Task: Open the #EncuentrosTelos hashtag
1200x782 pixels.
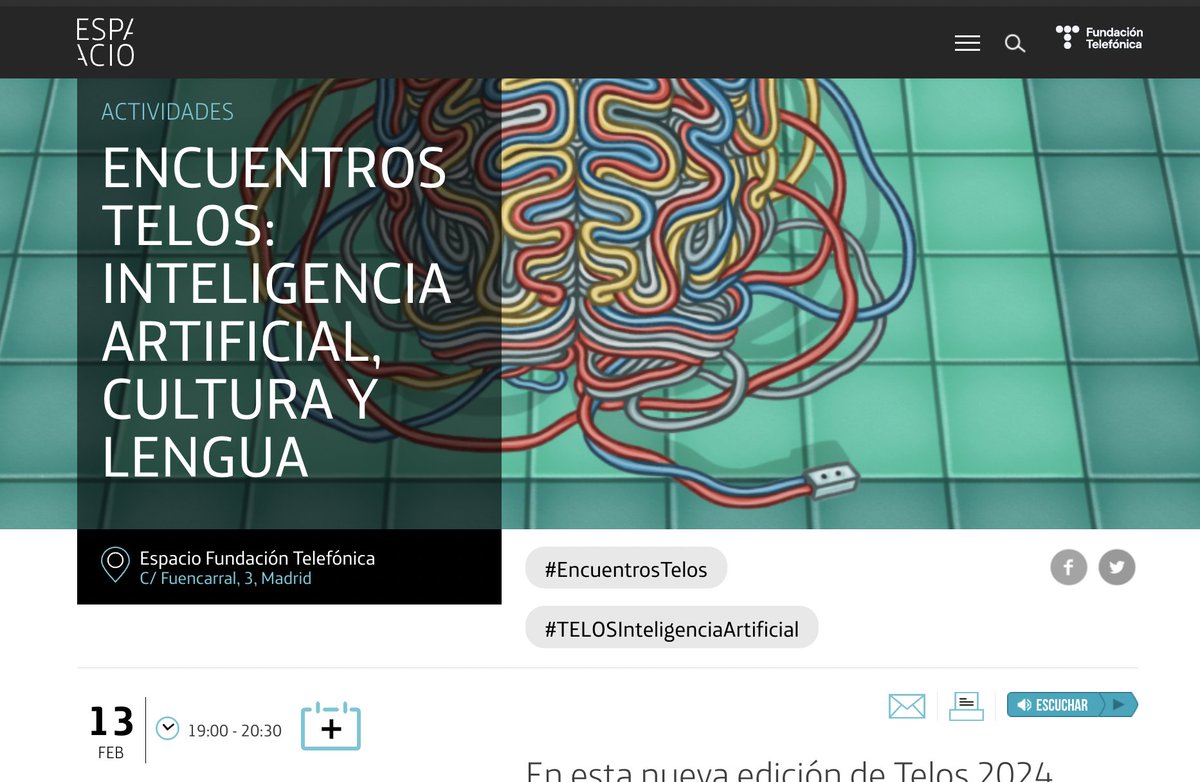Action: 626,569
